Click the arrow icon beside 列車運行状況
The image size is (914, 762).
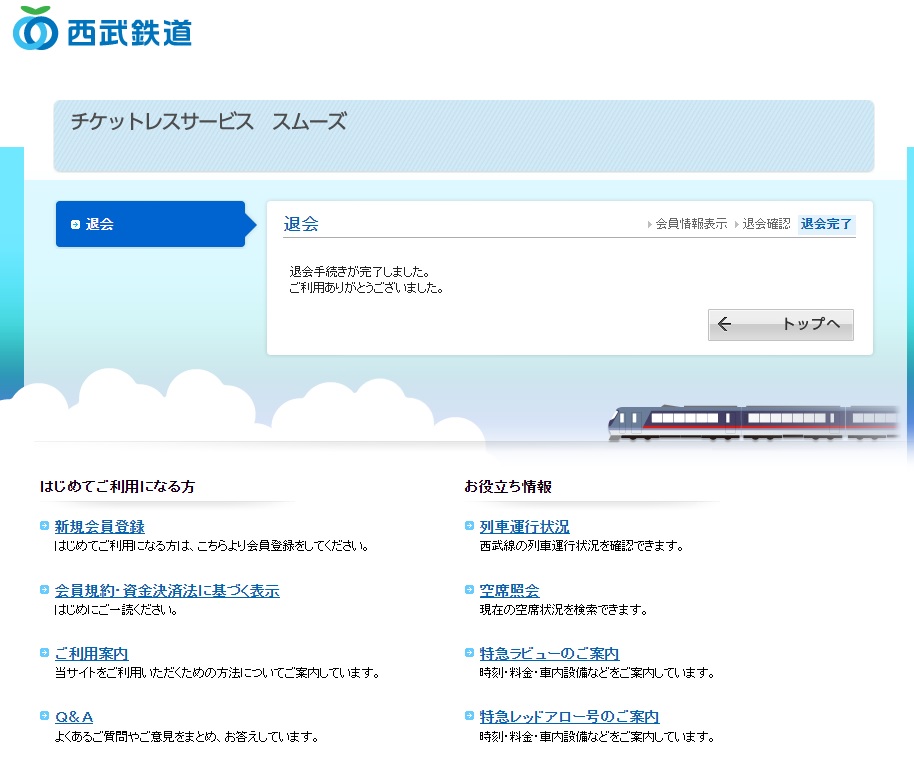tap(470, 526)
